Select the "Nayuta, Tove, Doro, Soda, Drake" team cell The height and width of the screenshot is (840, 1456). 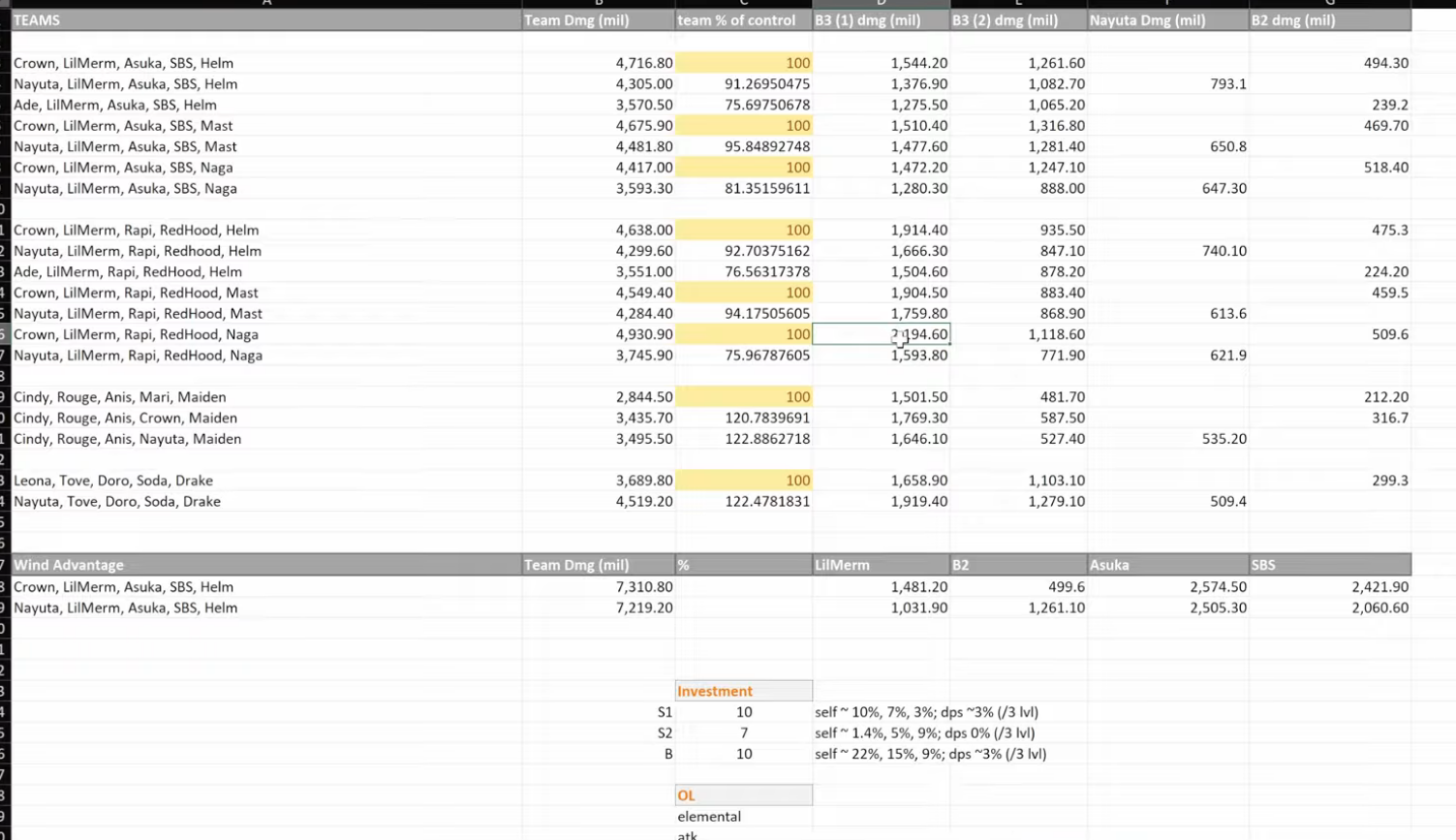click(266, 501)
